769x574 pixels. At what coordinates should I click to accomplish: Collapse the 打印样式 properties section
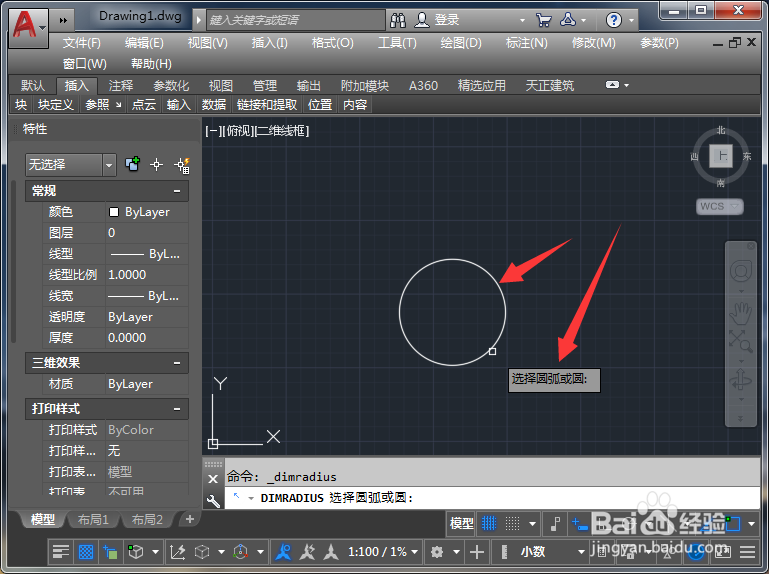pyautogui.click(x=177, y=409)
